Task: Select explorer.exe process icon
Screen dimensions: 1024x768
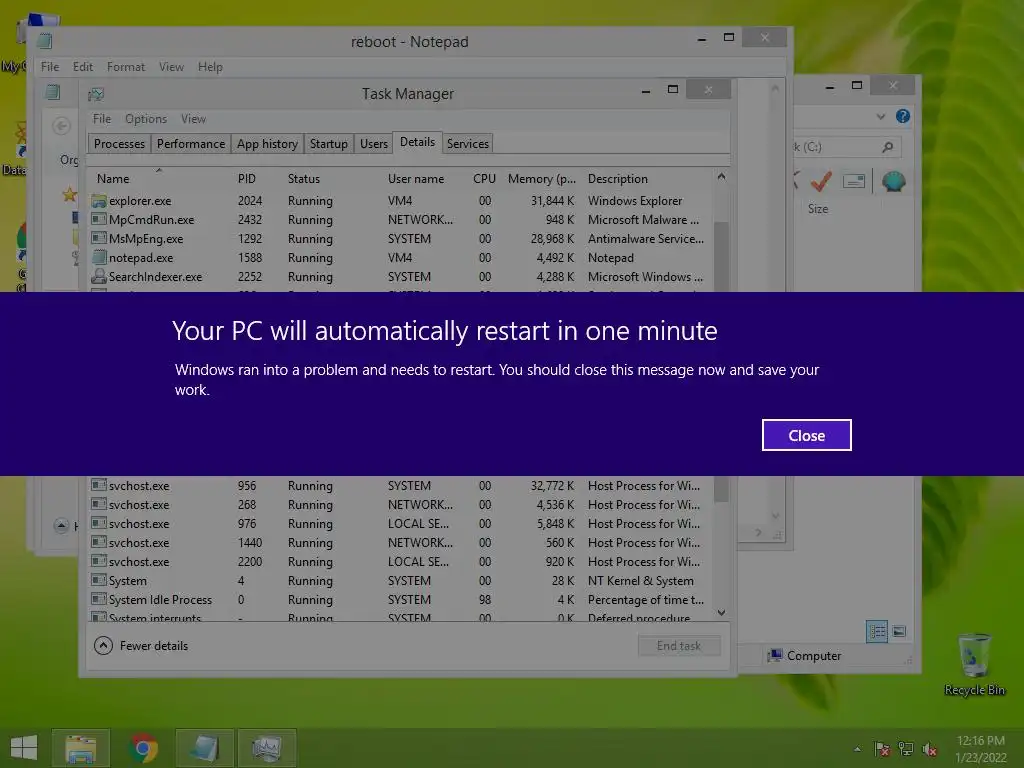Action: tap(99, 200)
